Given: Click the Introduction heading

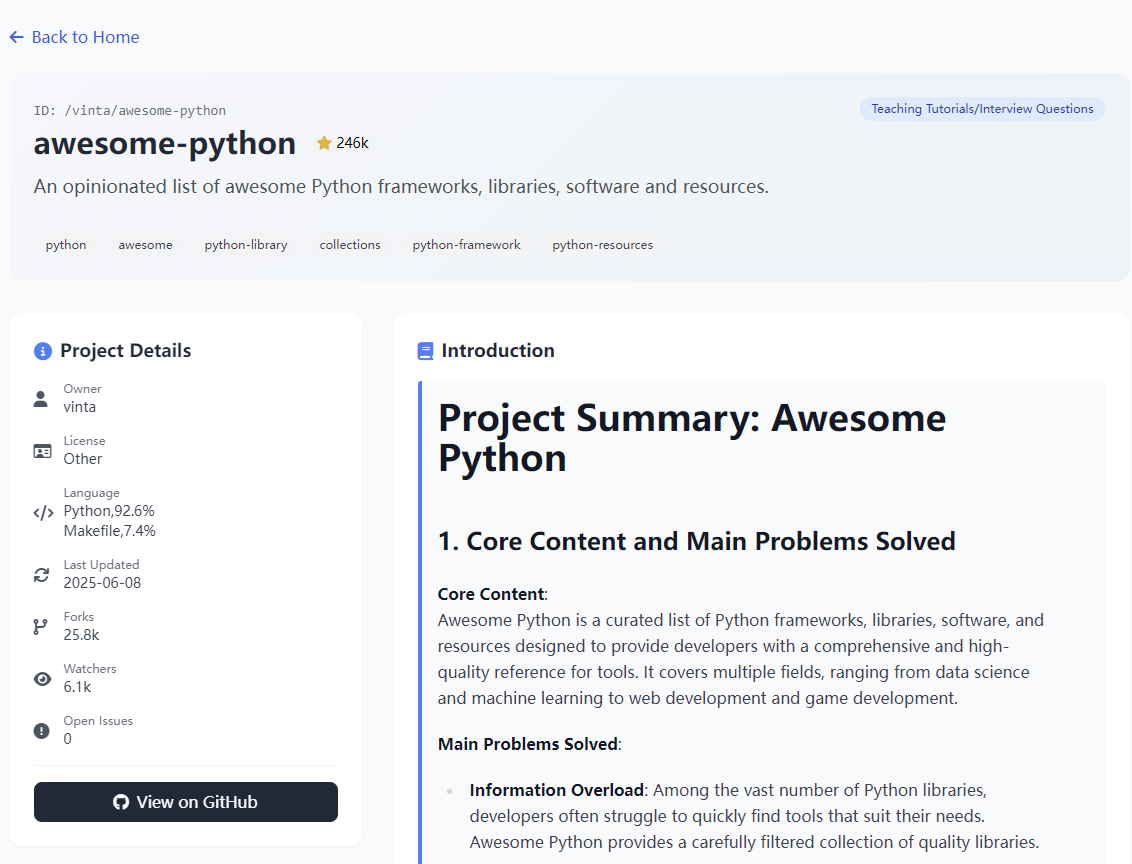Looking at the screenshot, I should click(498, 351).
